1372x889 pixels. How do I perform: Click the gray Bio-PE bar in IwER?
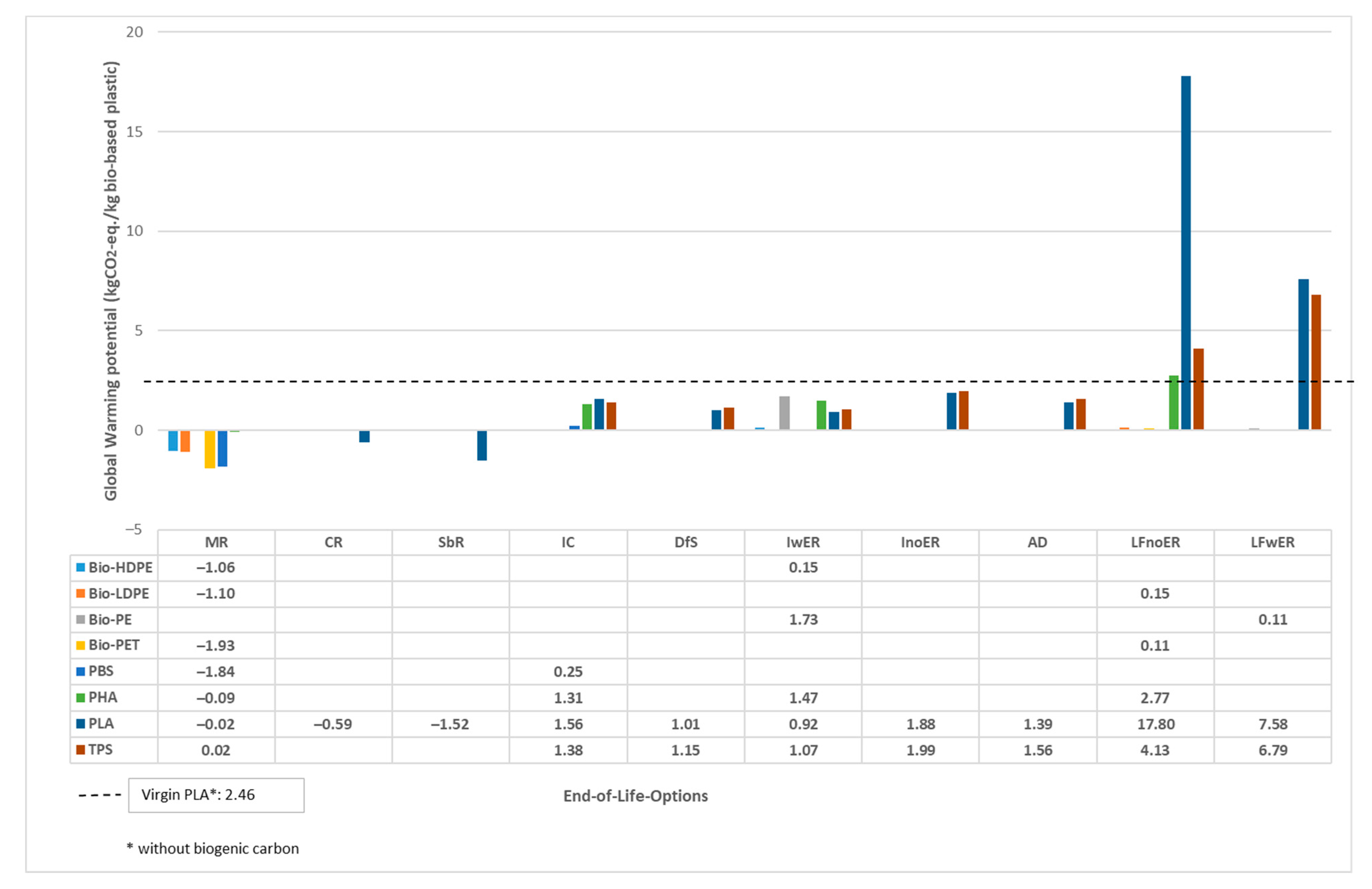[784, 412]
